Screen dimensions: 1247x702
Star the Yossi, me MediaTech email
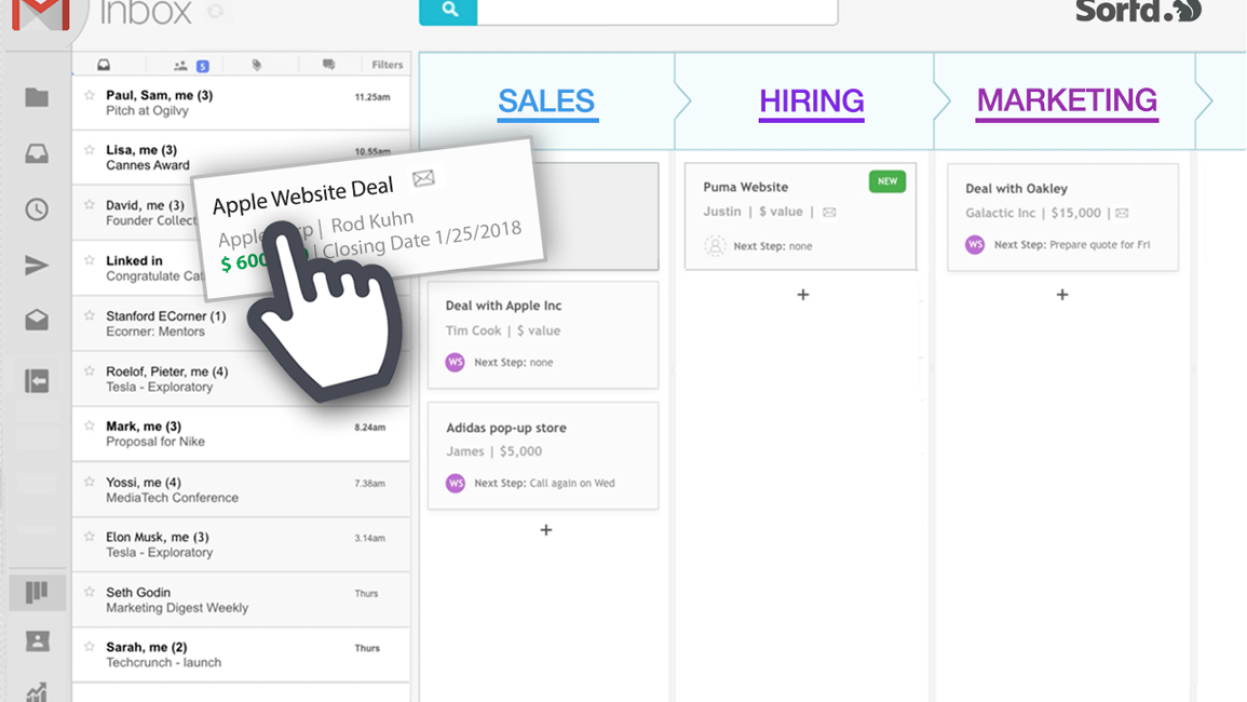(90, 482)
